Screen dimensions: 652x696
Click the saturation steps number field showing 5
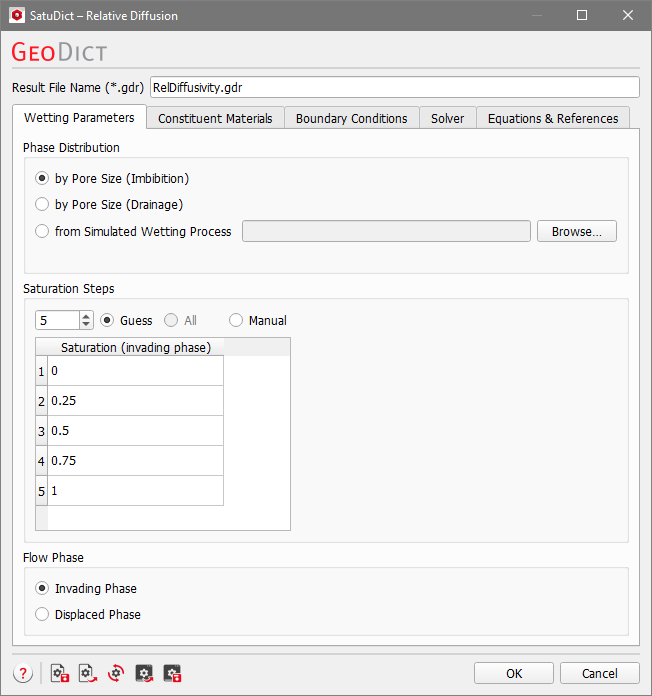click(58, 320)
